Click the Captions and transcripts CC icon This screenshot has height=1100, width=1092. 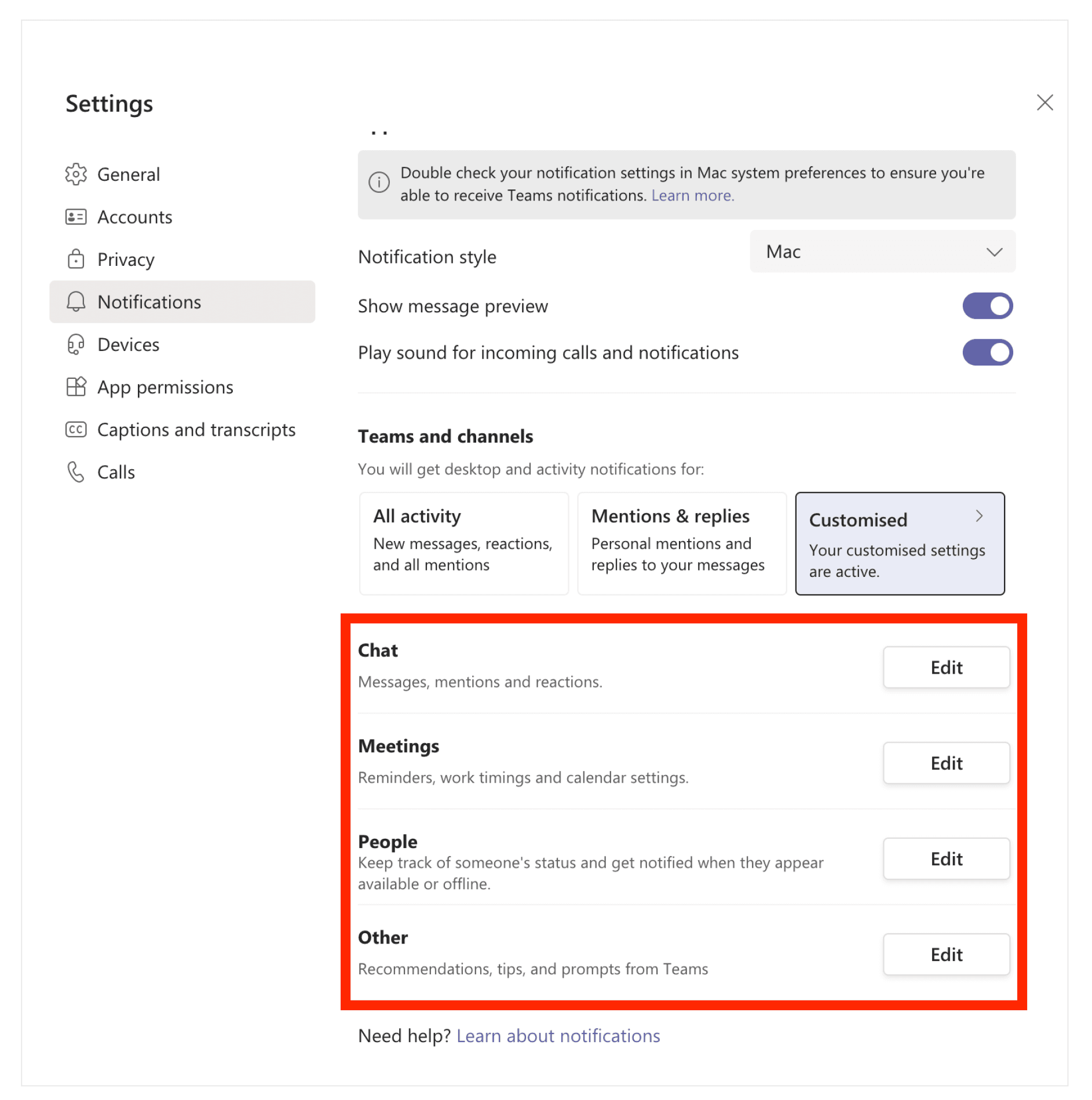click(76, 430)
